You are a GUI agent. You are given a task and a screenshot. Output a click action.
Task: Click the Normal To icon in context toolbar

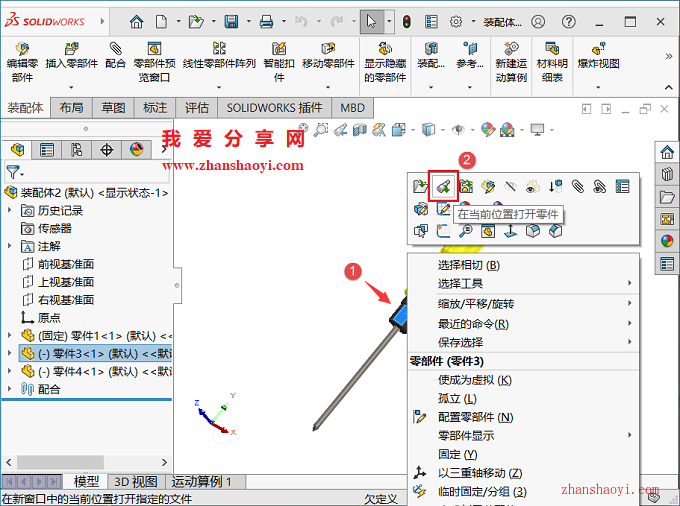point(510,231)
